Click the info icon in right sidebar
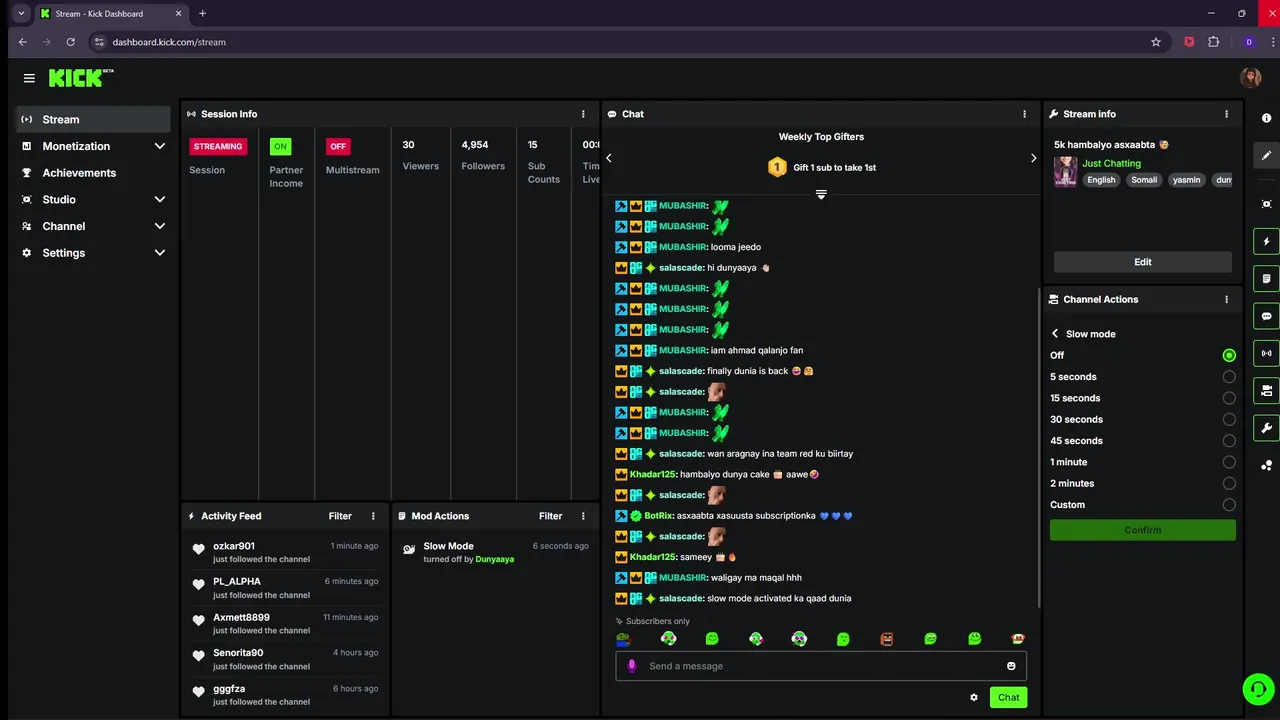Screen dimensions: 1280x720 click(1266, 118)
